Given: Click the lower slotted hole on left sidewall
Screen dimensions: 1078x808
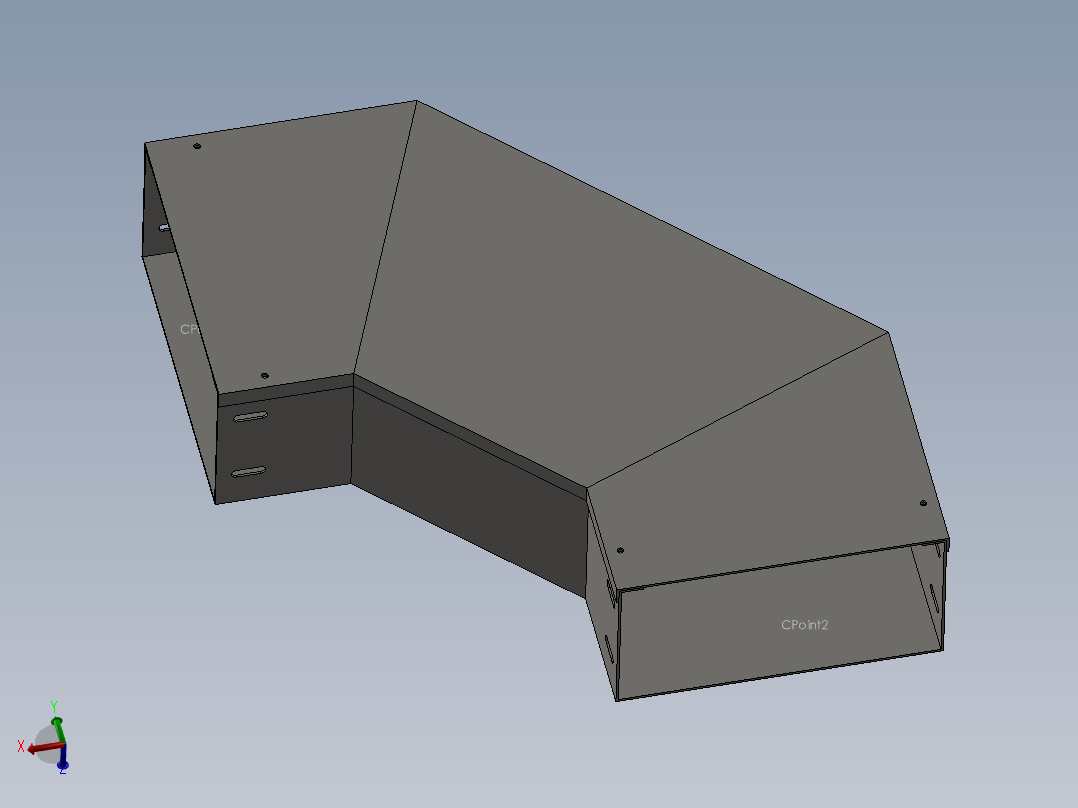Looking at the screenshot, I should point(247,470).
